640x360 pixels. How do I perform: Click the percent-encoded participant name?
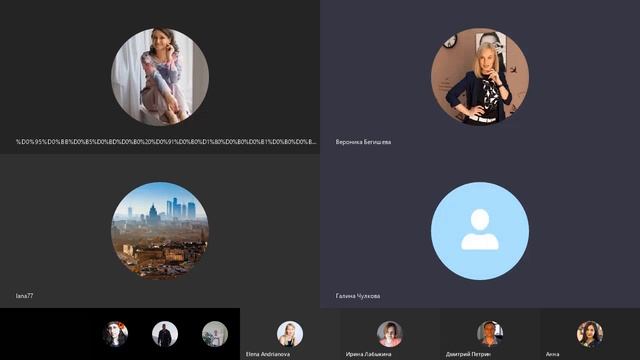click(166, 142)
